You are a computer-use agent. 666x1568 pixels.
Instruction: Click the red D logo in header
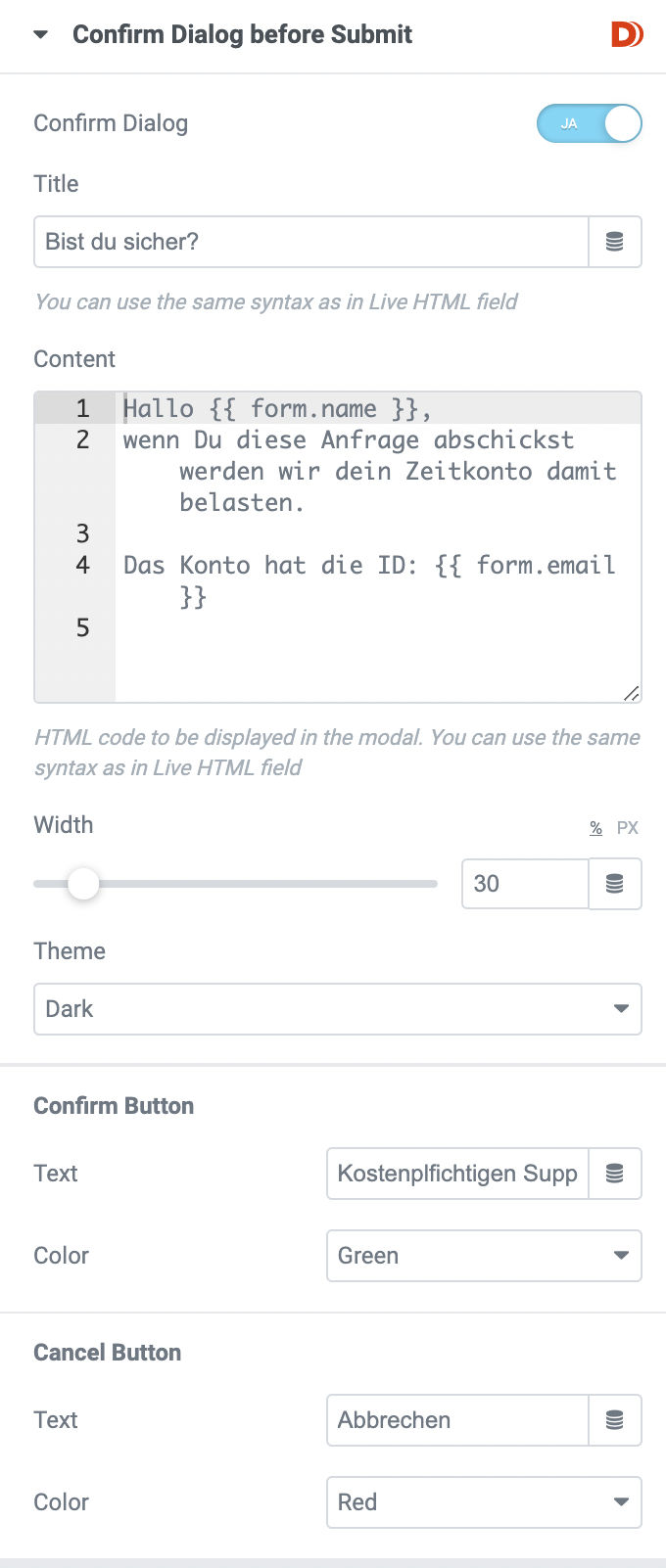pos(627,35)
